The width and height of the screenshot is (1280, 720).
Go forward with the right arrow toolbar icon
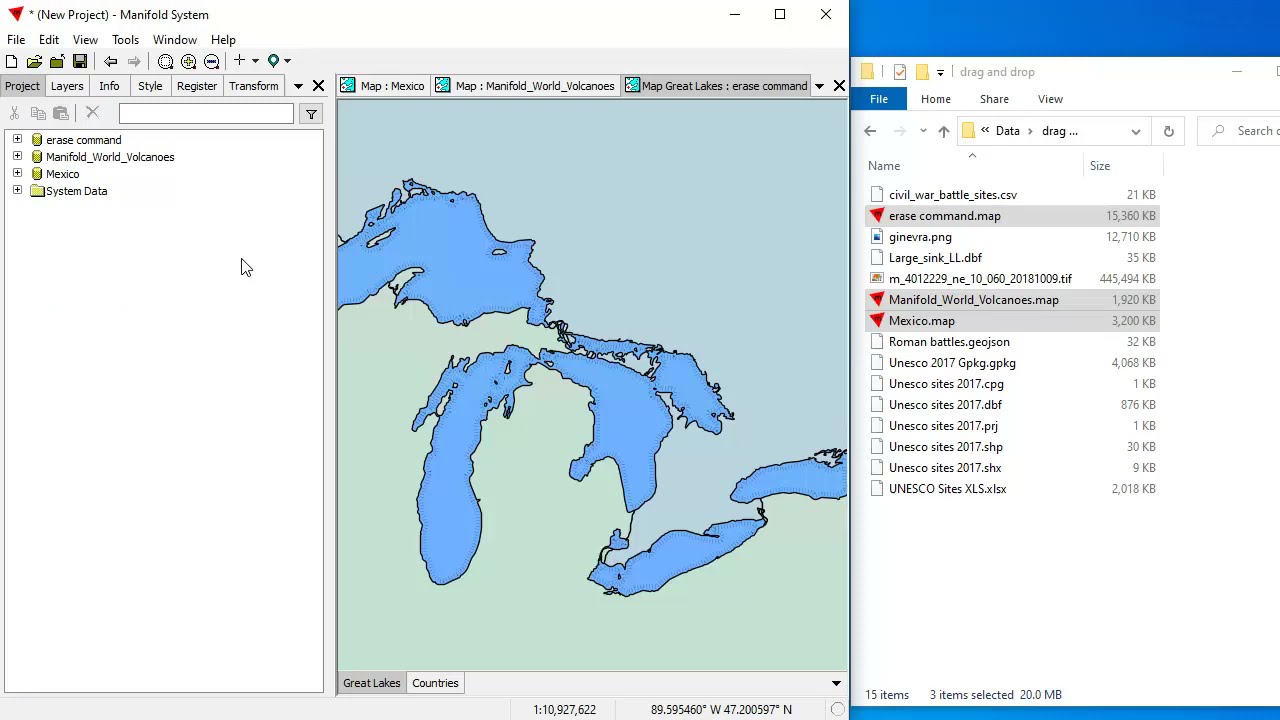click(x=134, y=62)
